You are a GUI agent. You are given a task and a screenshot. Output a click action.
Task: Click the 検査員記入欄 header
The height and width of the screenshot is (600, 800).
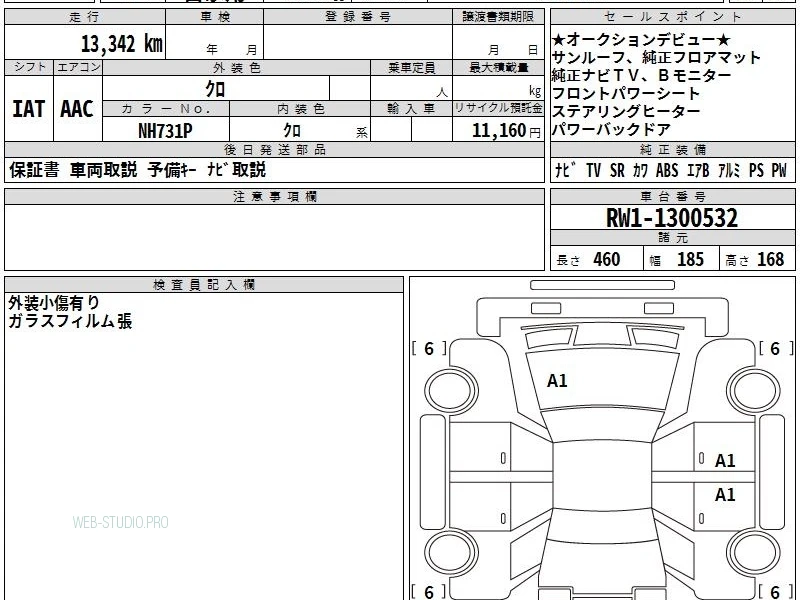click(x=204, y=285)
